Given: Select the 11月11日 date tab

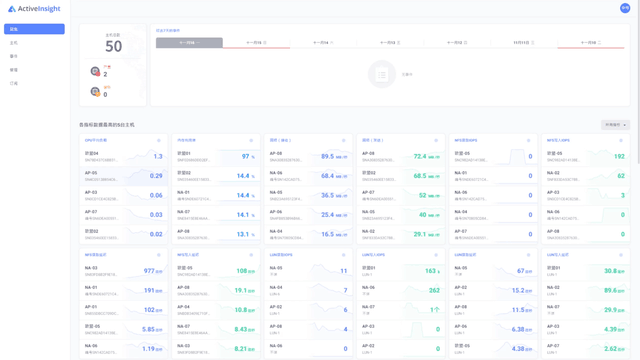Looking at the screenshot, I should point(524,42).
